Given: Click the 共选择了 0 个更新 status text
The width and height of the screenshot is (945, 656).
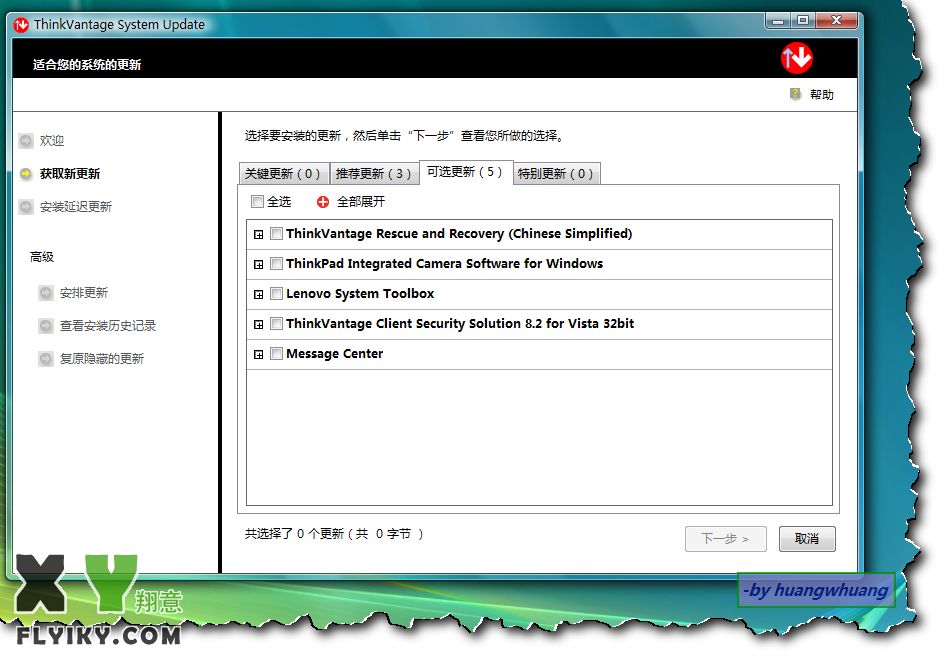Looking at the screenshot, I should coord(334,534).
